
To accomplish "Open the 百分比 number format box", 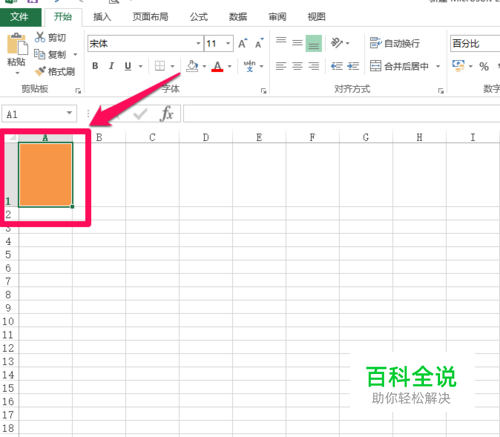I will click(475, 43).
